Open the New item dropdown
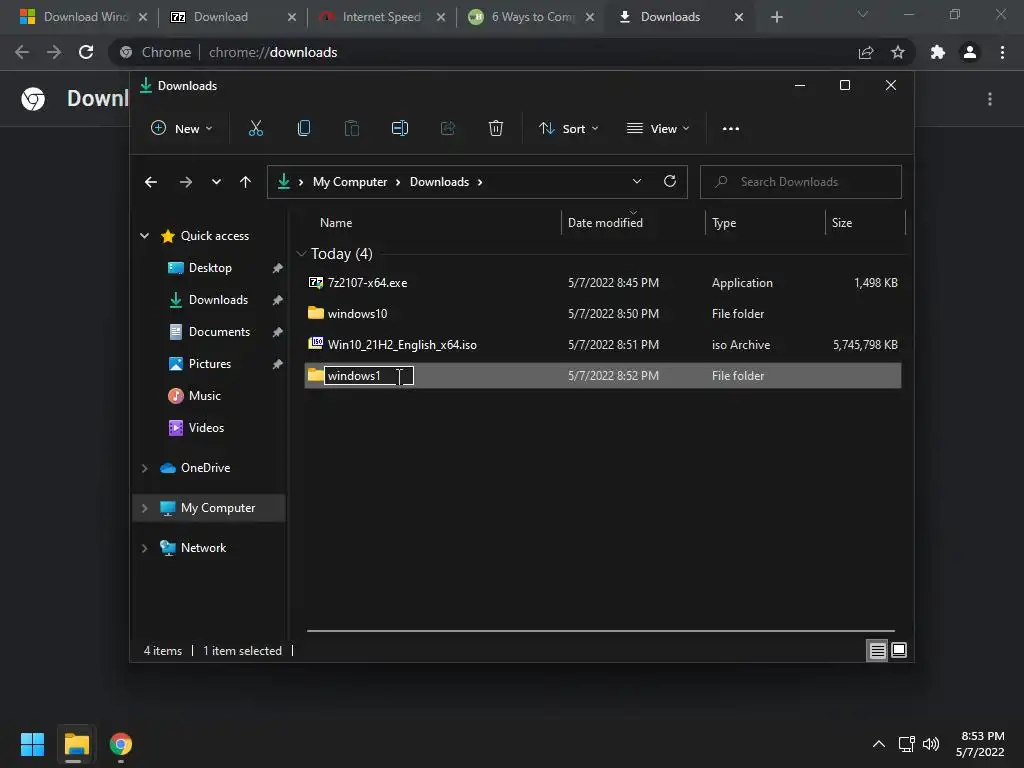The width and height of the screenshot is (1024, 768). pos(182,129)
